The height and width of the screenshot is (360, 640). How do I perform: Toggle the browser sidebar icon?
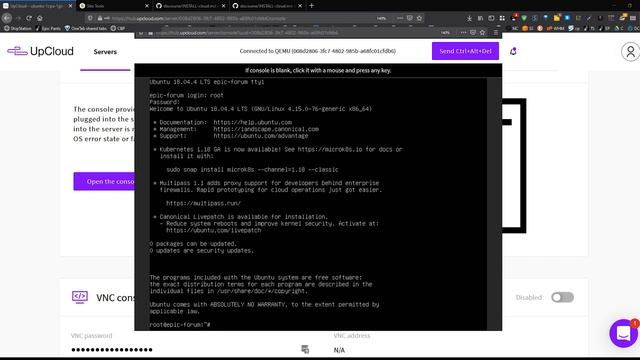coord(491,18)
